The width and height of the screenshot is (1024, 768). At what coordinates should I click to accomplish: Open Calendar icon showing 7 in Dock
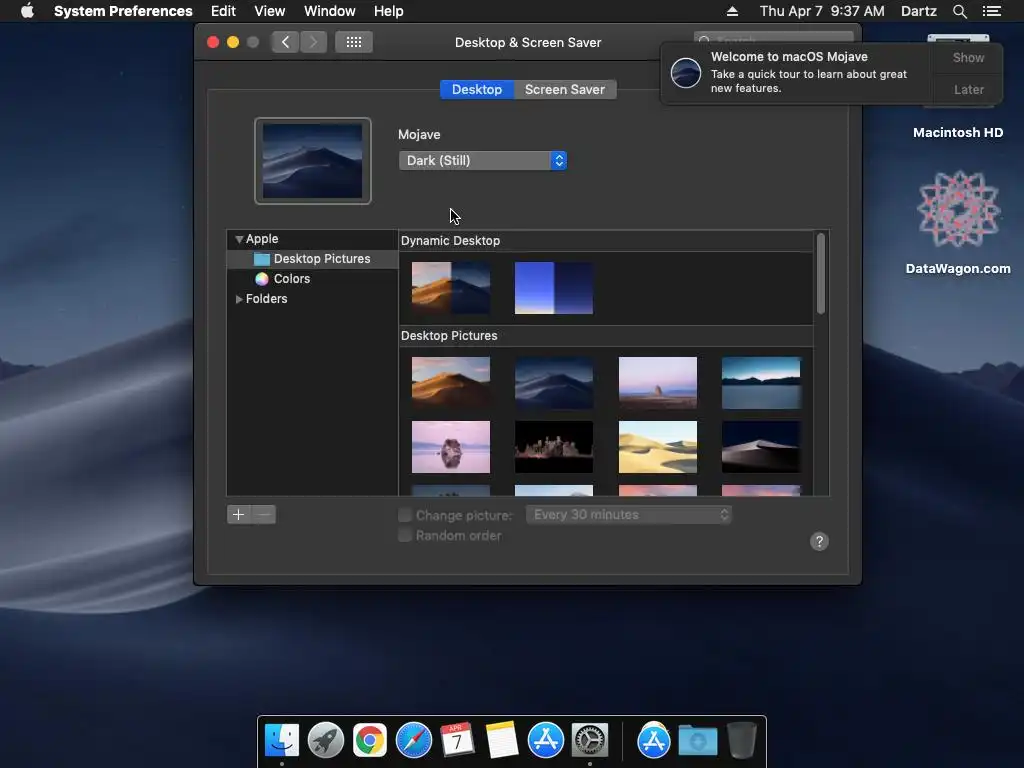pos(457,740)
